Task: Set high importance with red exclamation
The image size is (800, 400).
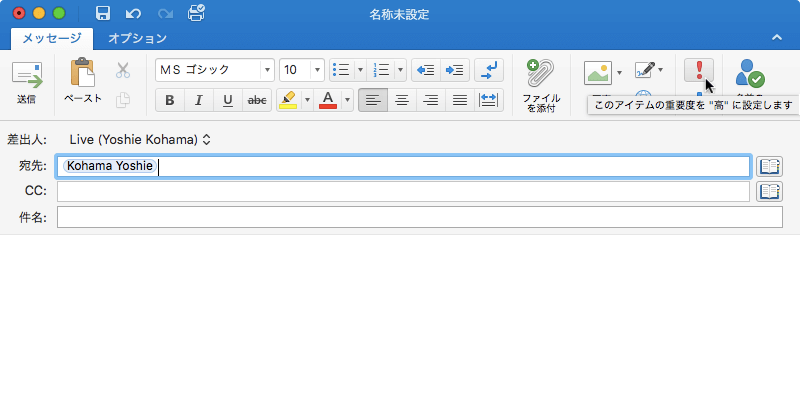Action: [698, 70]
